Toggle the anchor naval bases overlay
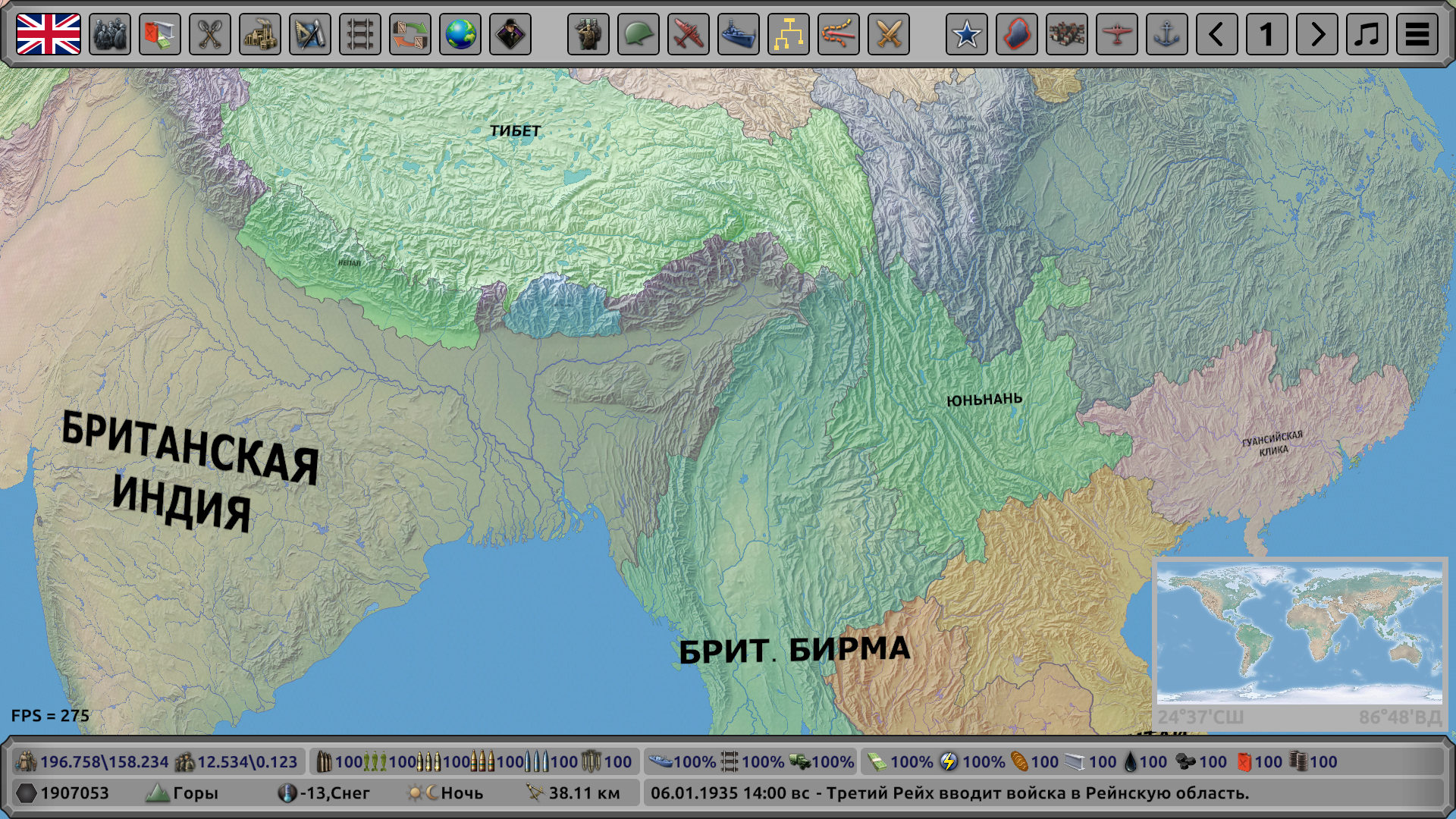The height and width of the screenshot is (819, 1456). [1167, 34]
